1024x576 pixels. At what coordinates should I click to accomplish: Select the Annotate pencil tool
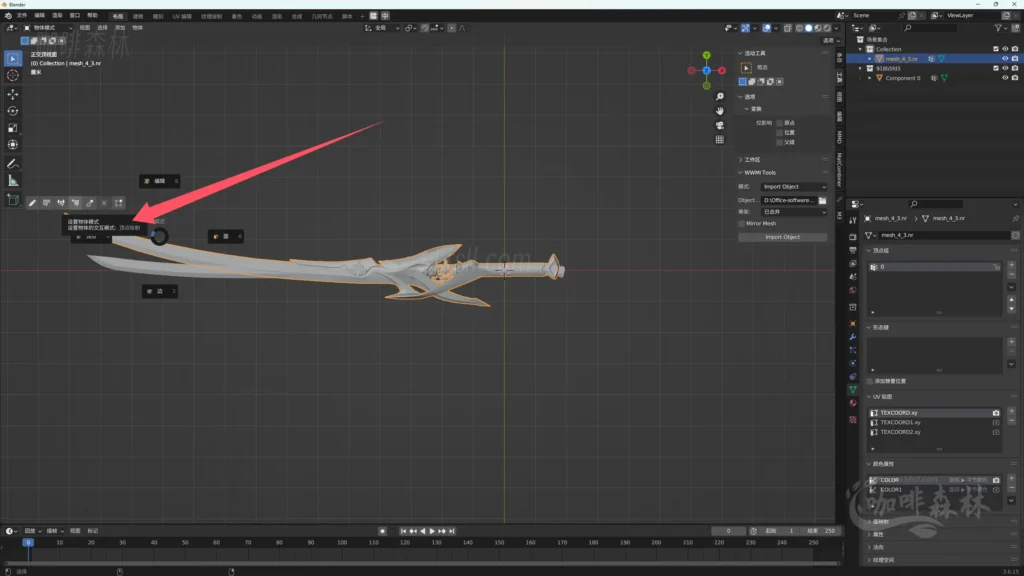[x=13, y=163]
